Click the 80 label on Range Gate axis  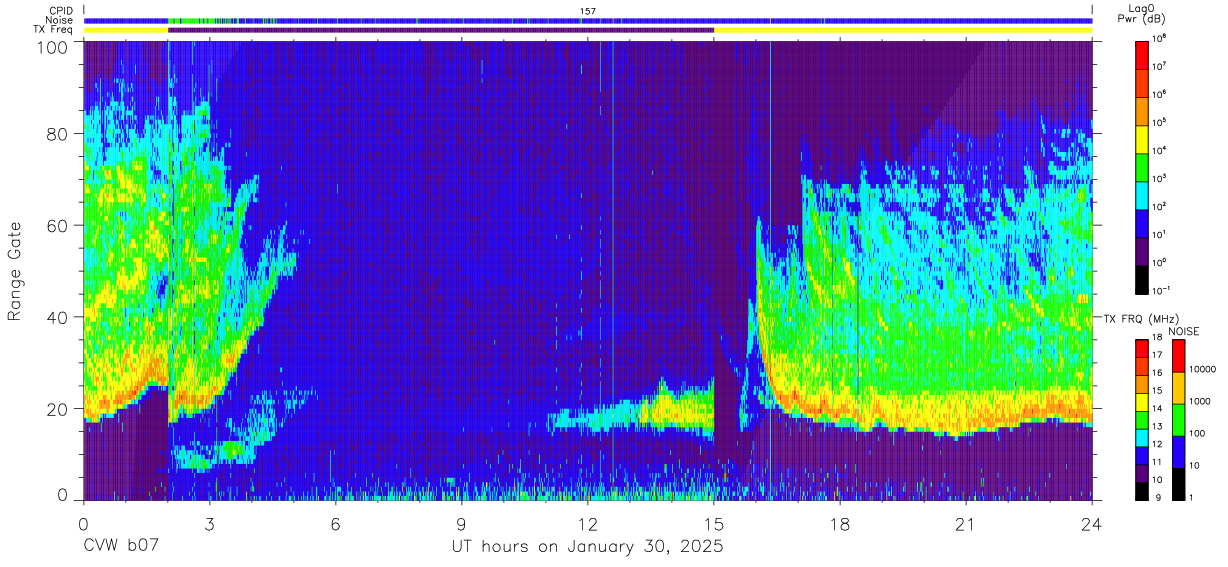tap(58, 134)
